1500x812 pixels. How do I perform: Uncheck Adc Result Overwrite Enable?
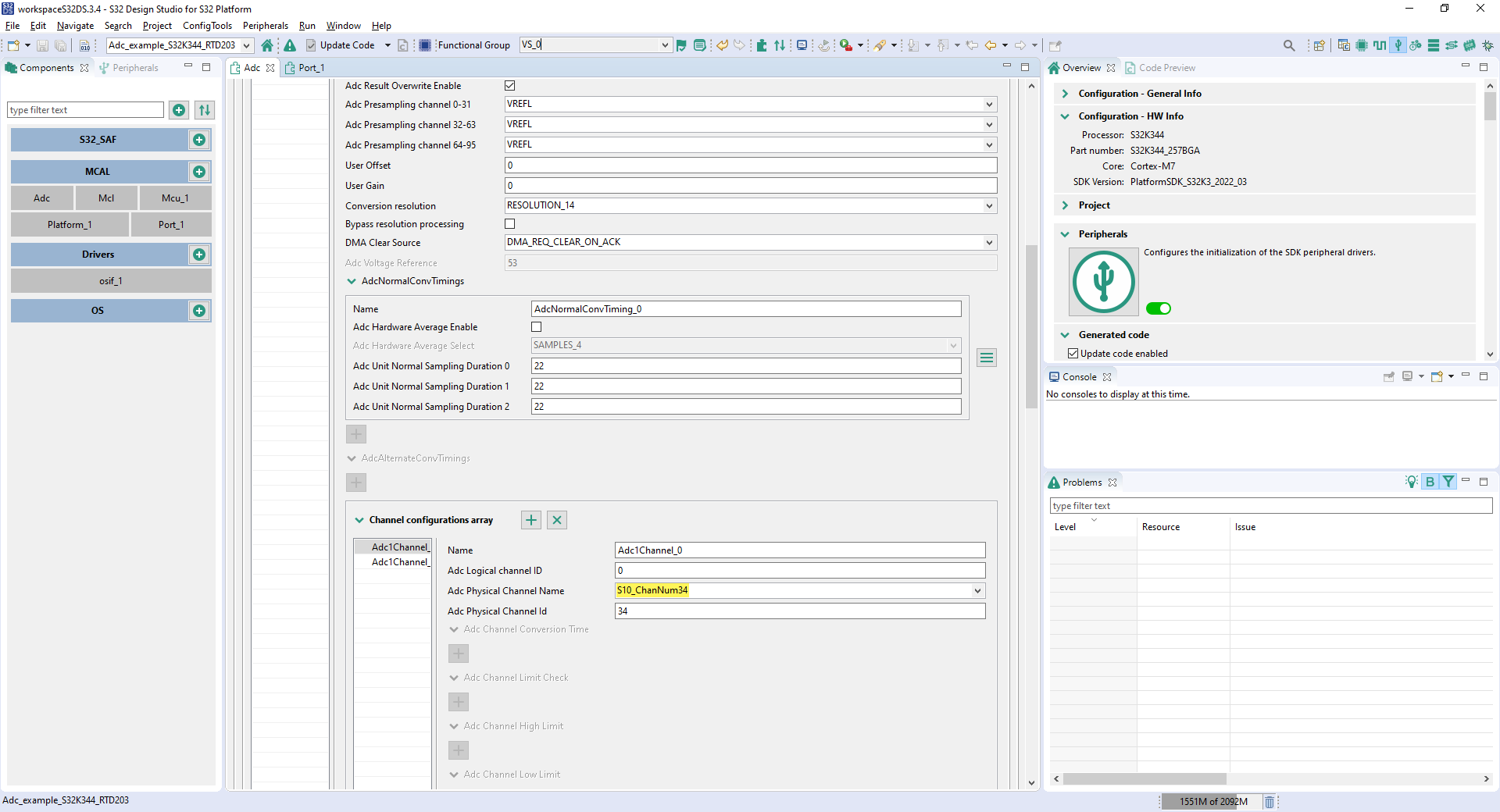tap(510, 86)
